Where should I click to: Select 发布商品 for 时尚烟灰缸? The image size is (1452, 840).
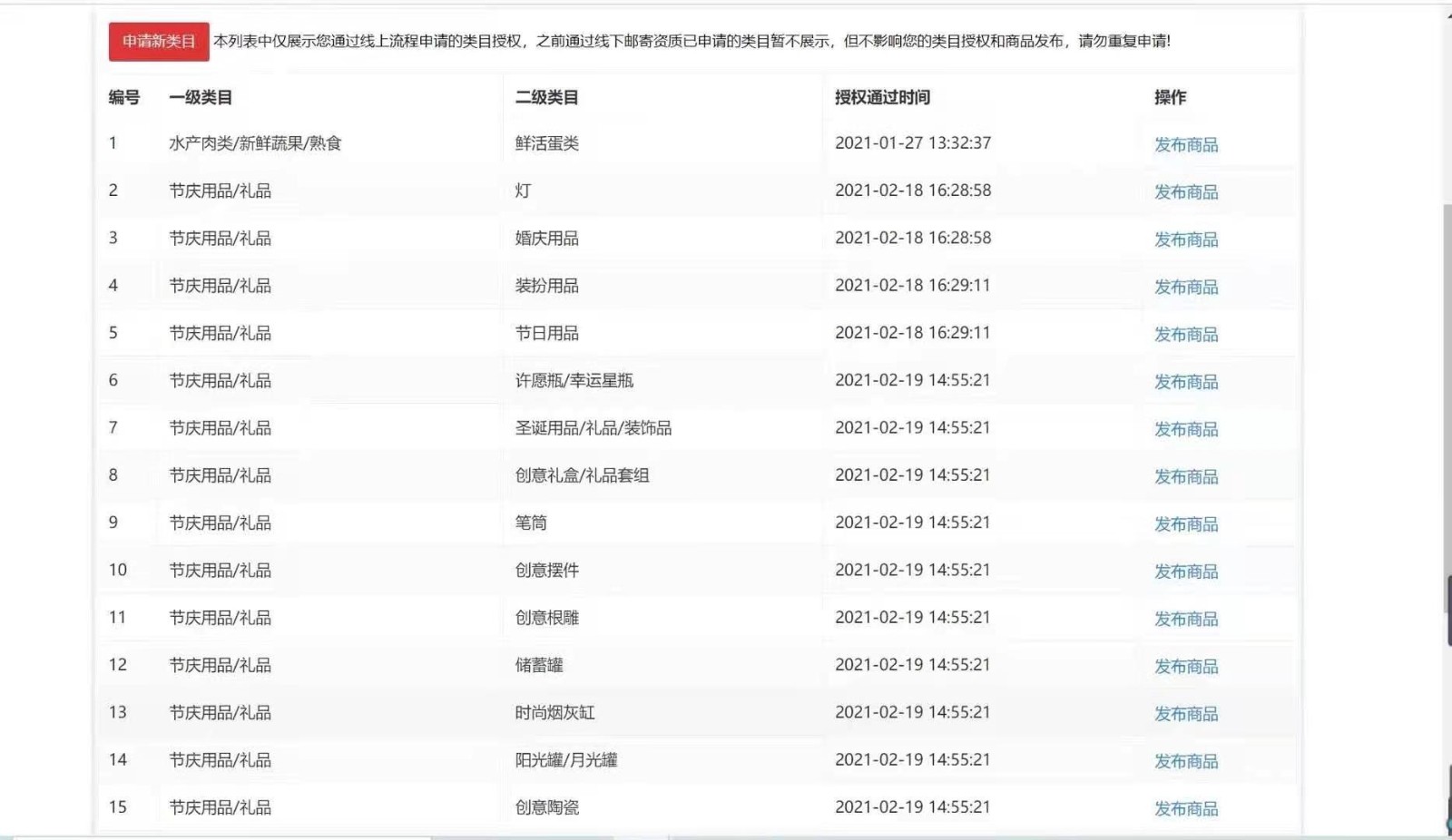(x=1185, y=714)
